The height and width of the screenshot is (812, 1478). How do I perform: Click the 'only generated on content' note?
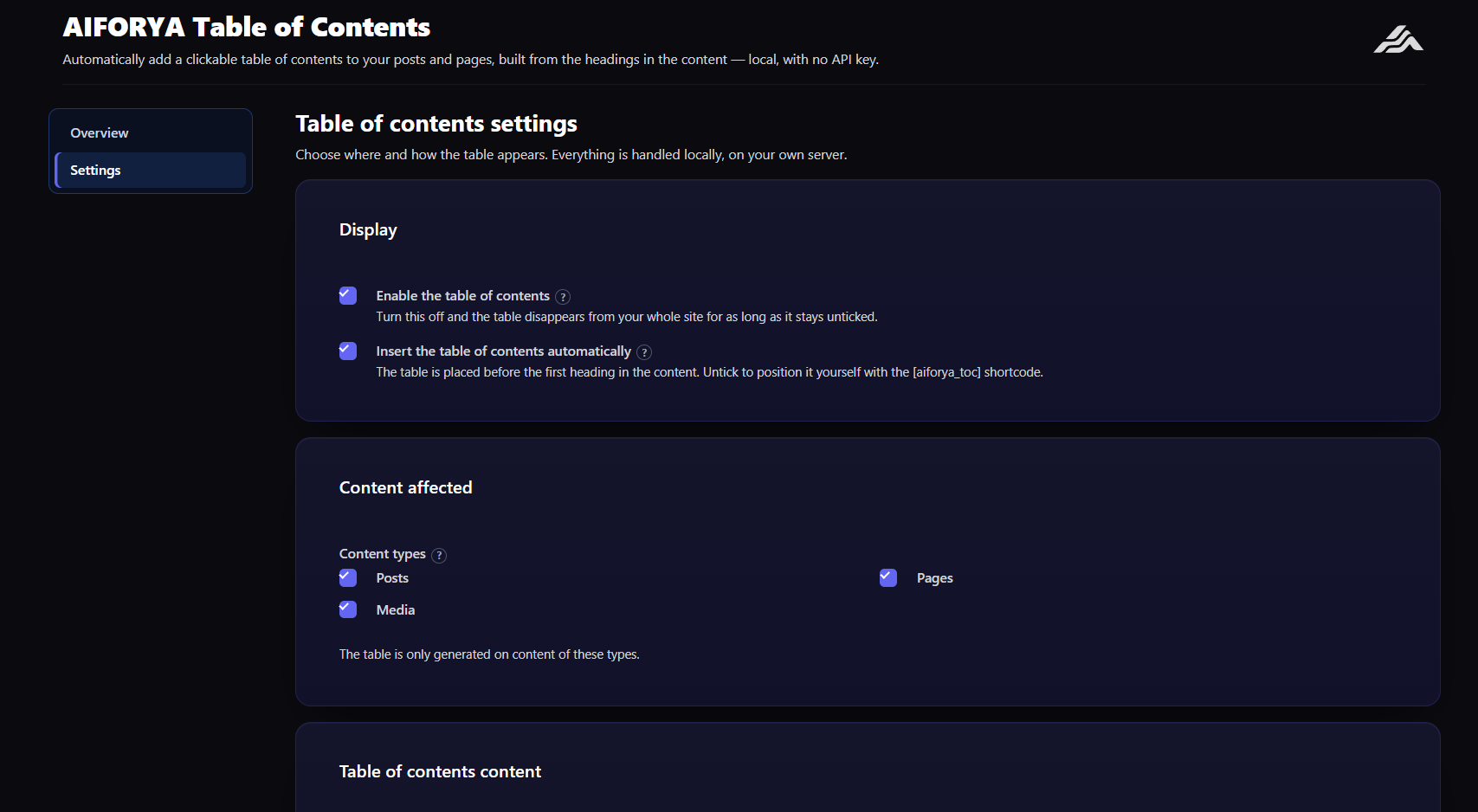489,654
